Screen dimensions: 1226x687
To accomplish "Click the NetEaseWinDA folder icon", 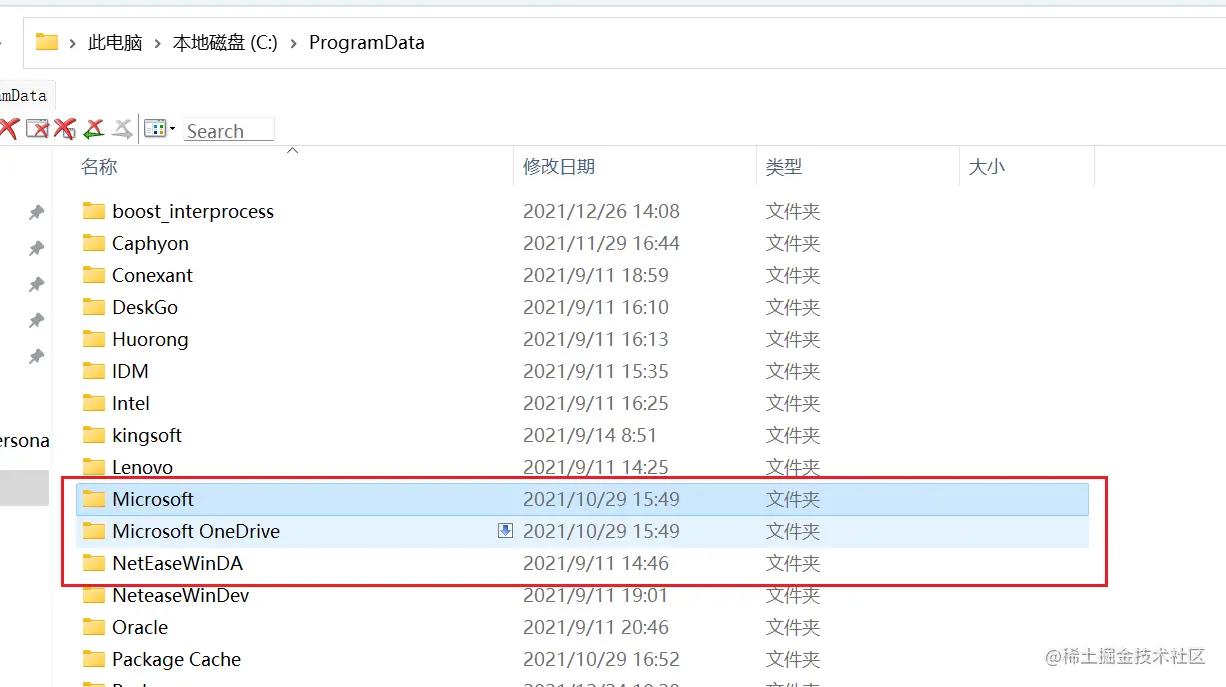I will 94,563.
